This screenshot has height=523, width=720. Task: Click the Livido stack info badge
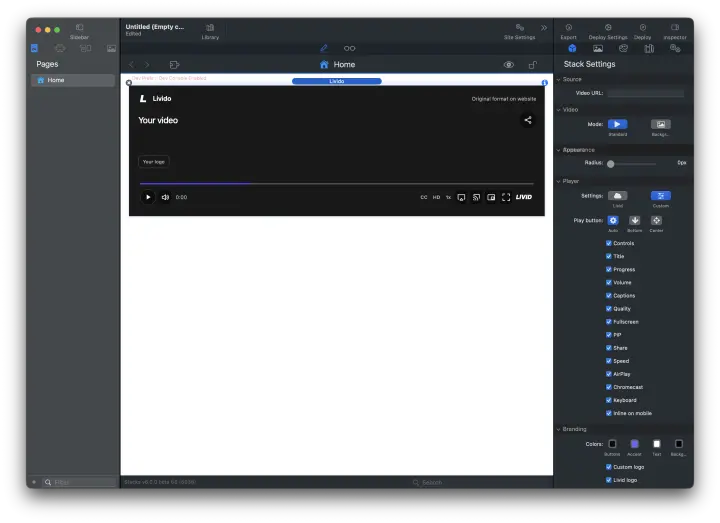pos(545,83)
